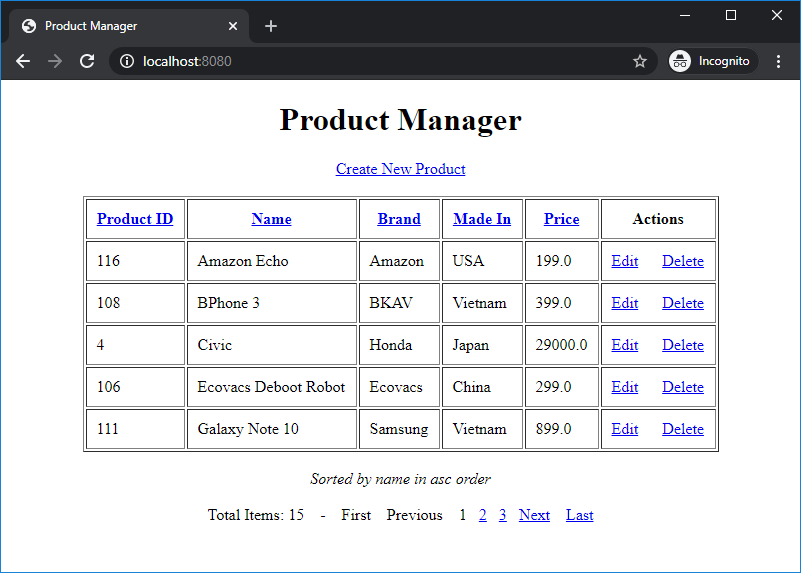Viewport: 801px width, 573px height.
Task: Open Create New Product link
Action: [x=400, y=169]
